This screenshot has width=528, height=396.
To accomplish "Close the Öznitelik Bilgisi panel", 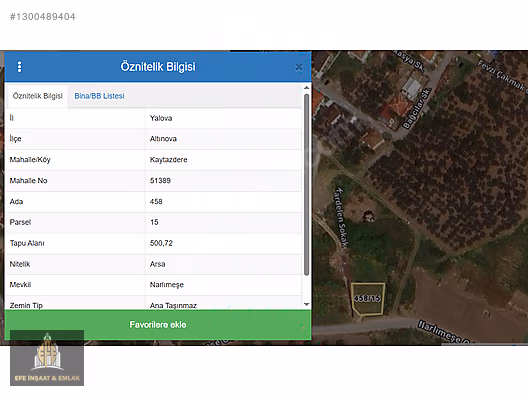I will [x=299, y=68].
